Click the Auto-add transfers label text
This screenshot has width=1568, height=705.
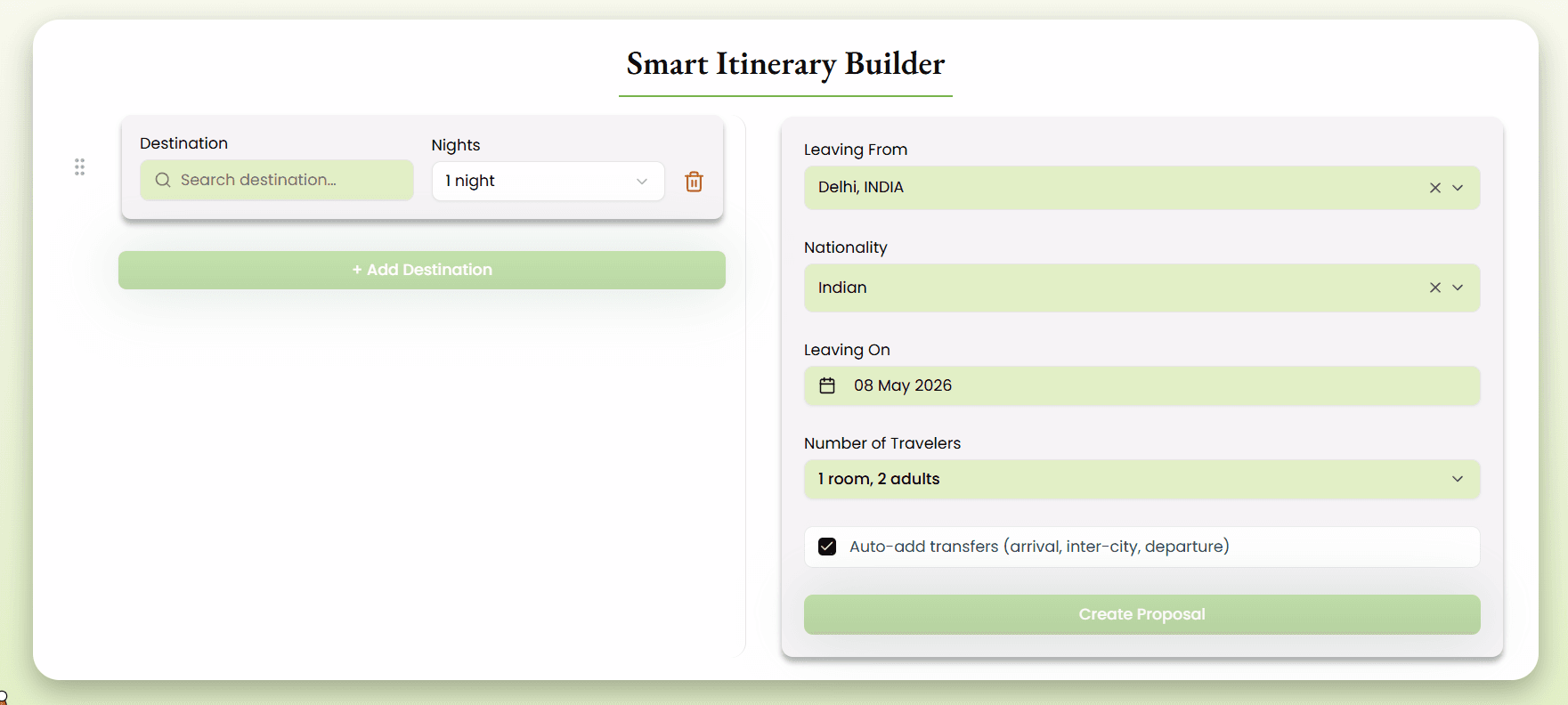click(x=1039, y=547)
